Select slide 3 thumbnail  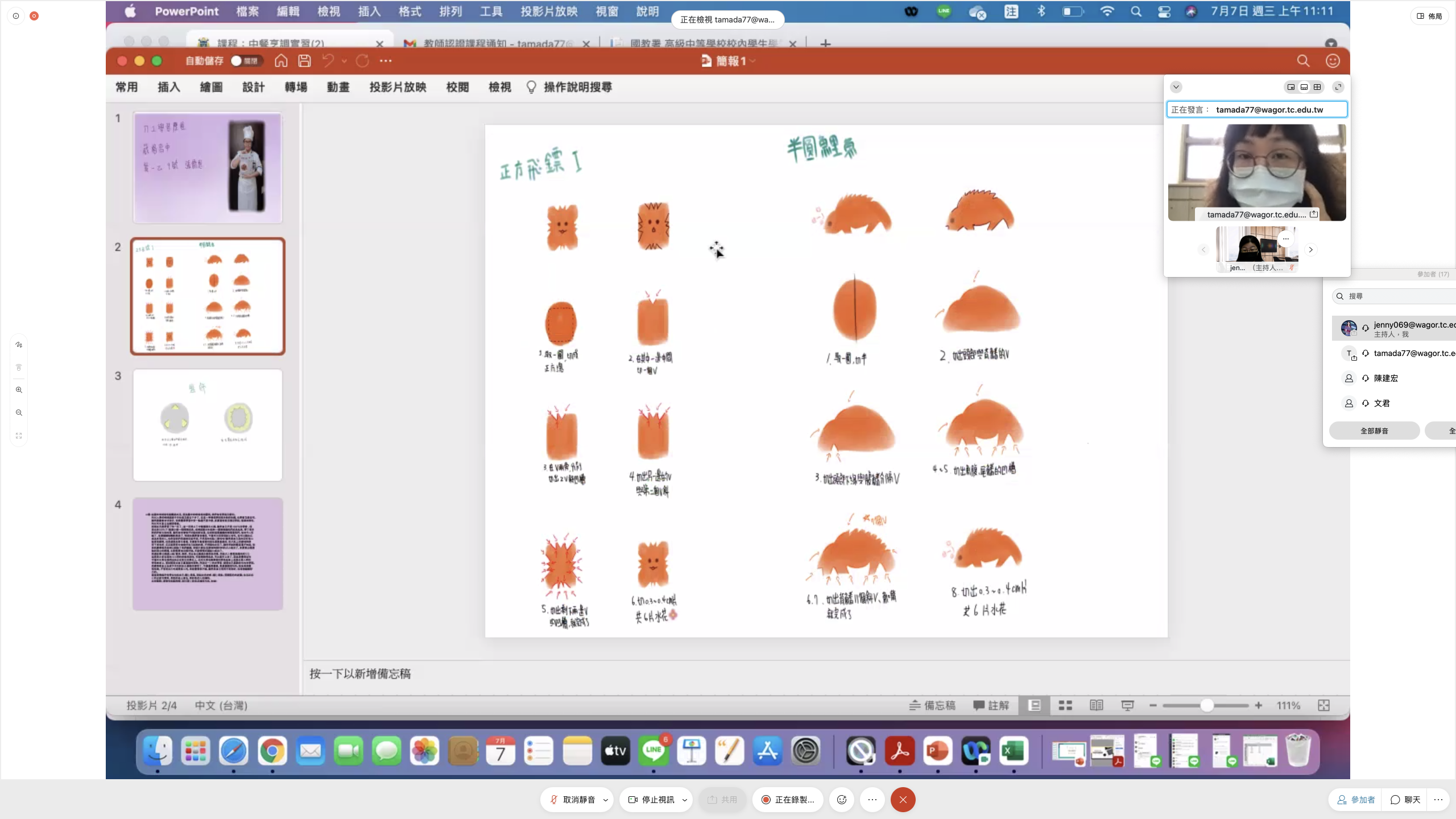pos(208,425)
